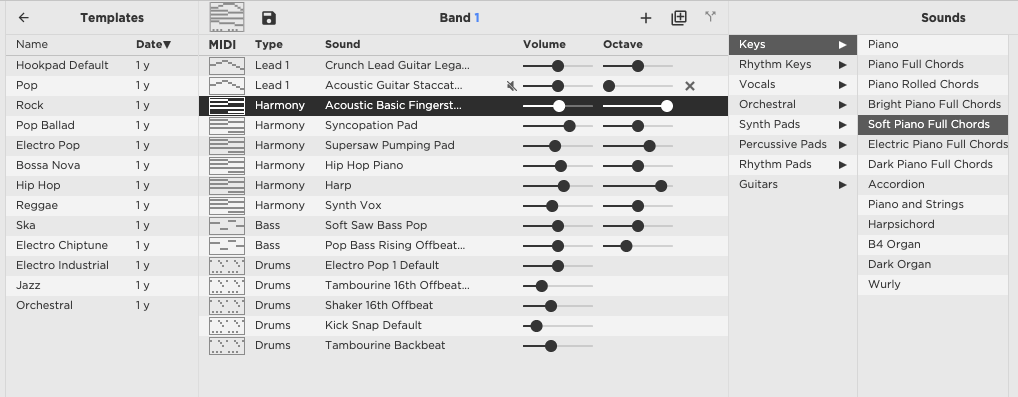This screenshot has height=397, width=1018.
Task: Open the Synth Pads category
Action: click(x=793, y=124)
